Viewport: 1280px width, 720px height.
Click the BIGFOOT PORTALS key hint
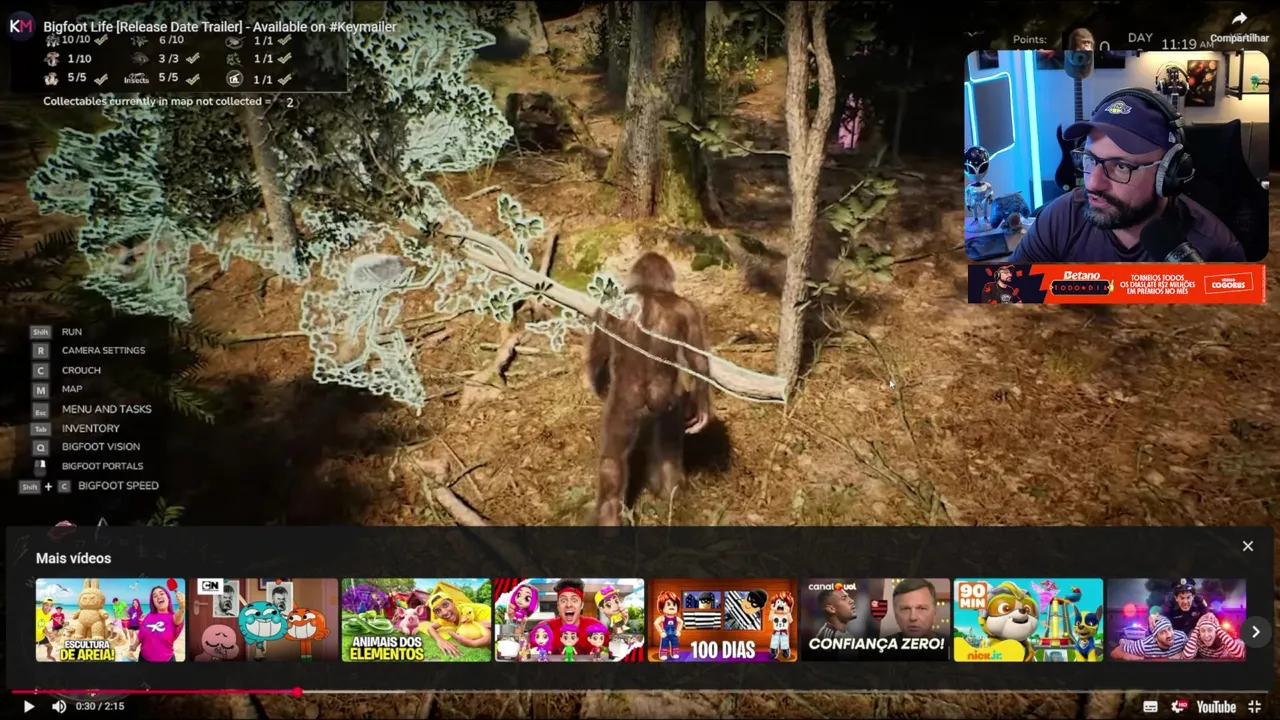click(x=102, y=466)
